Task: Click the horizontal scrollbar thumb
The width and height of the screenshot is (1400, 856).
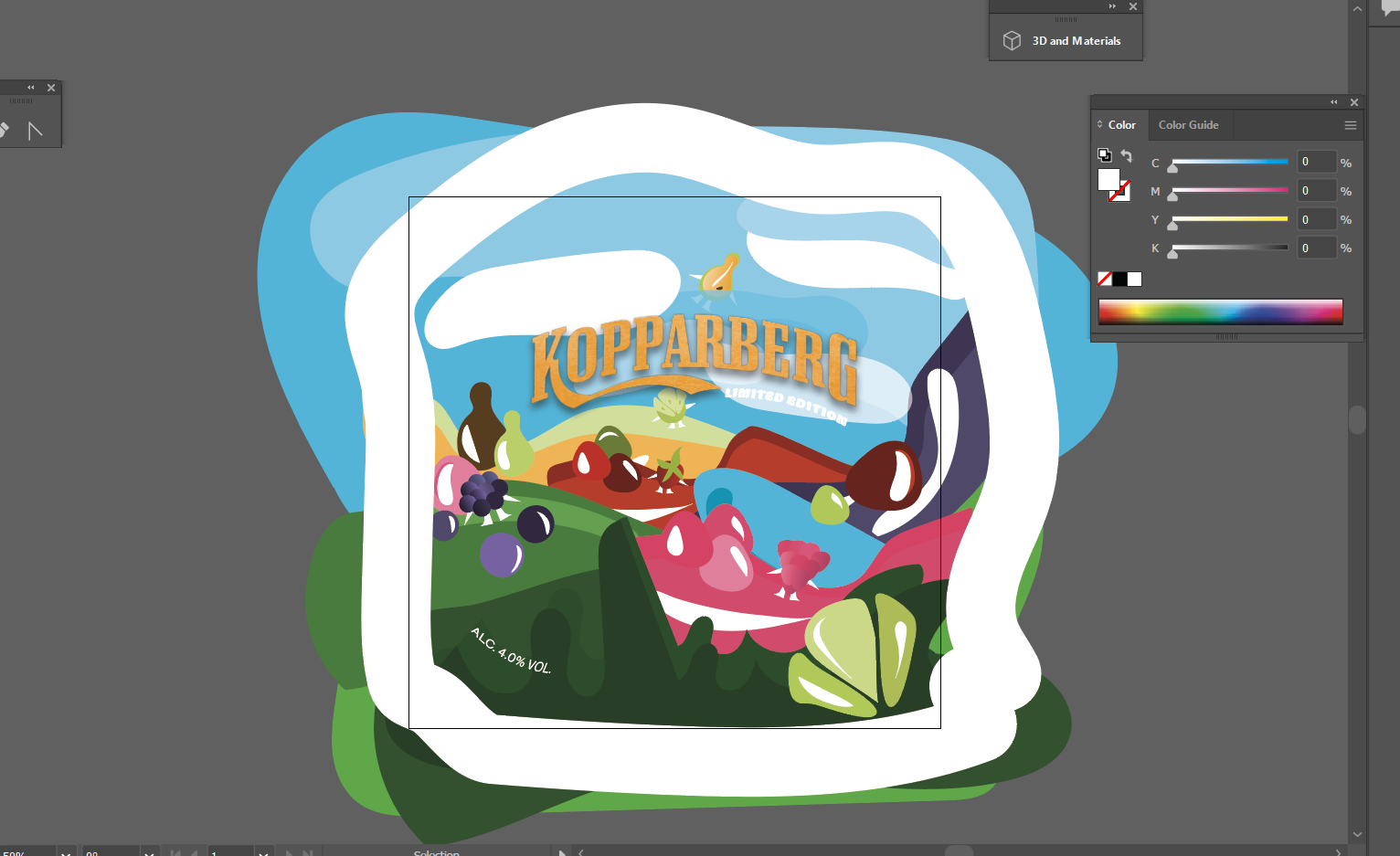Action: 959,851
